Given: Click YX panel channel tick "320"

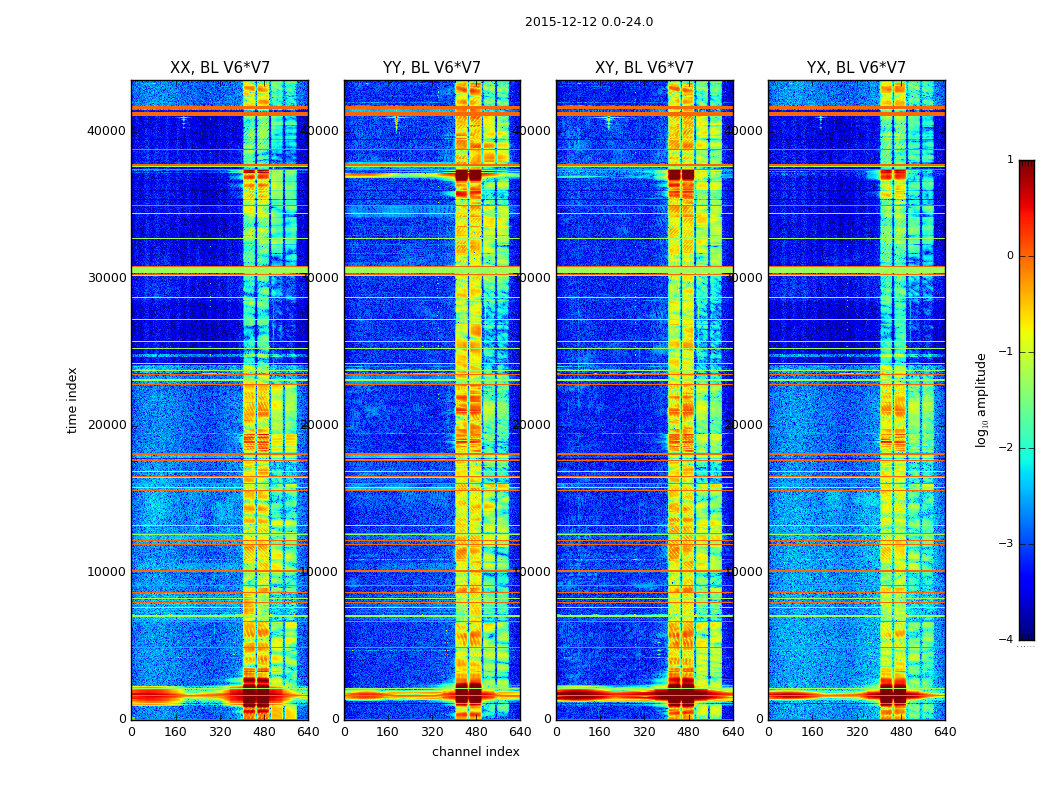Looking at the screenshot, I should click(856, 732).
